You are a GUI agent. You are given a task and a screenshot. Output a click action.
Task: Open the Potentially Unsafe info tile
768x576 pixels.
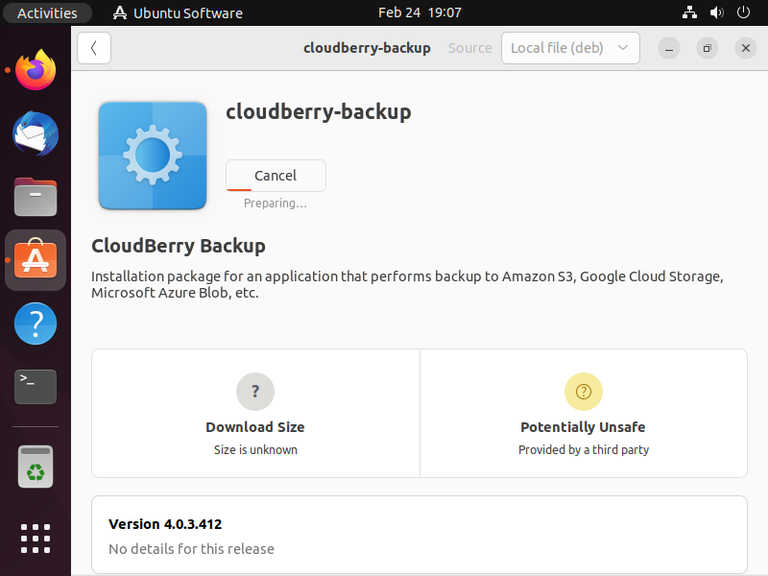pos(583,413)
